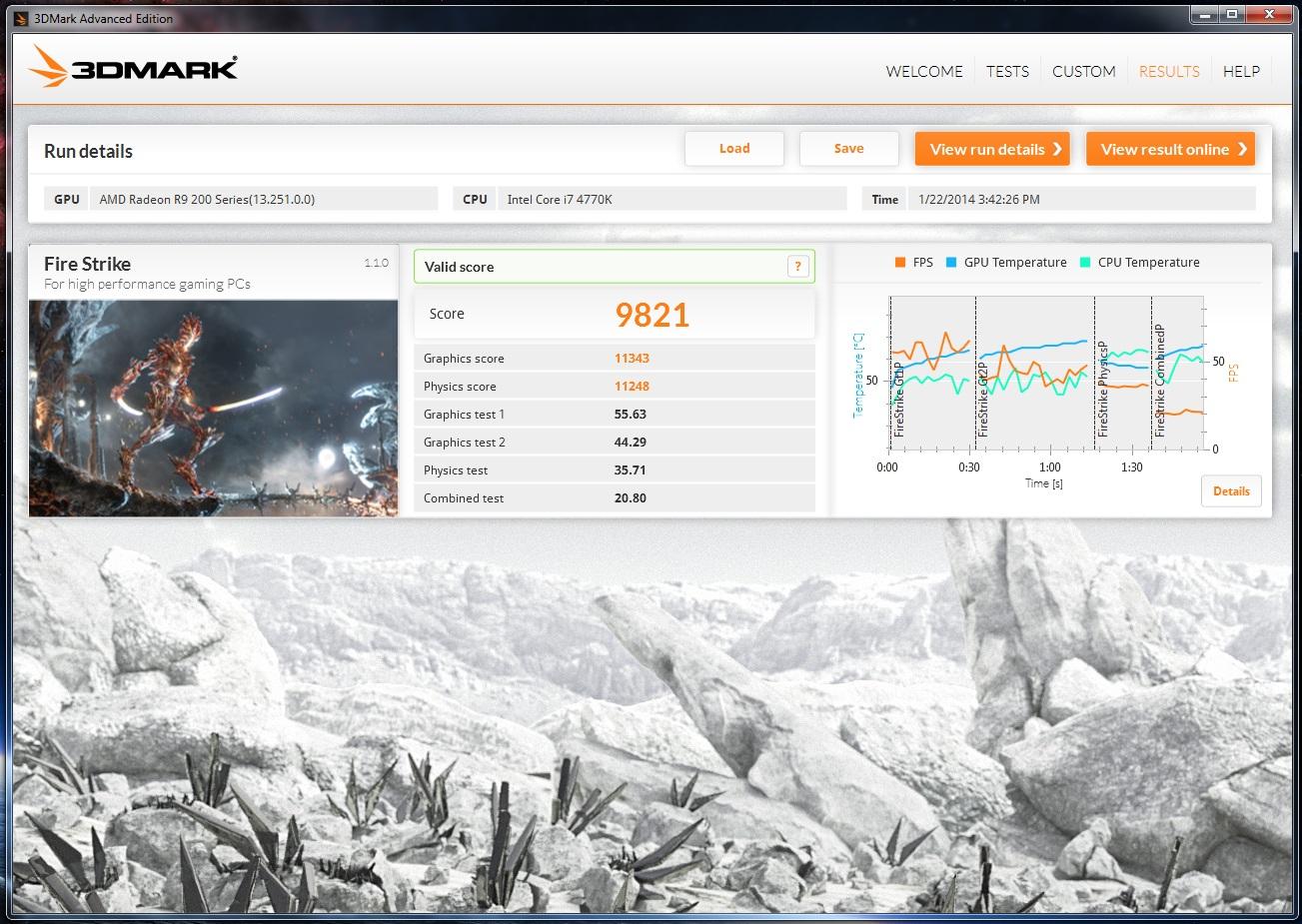Click View result online button
Viewport: 1302px width, 924px height.
pos(1170,149)
